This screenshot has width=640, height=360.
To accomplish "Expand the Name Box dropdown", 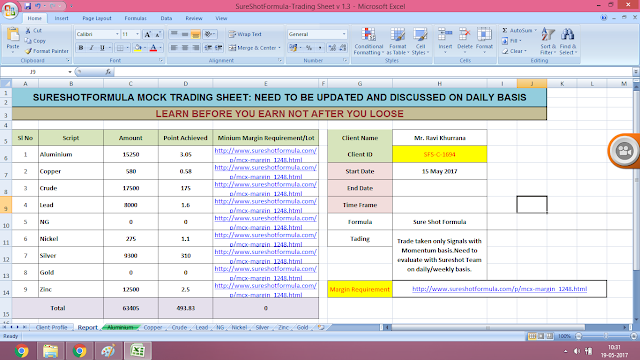I will coord(70,72).
